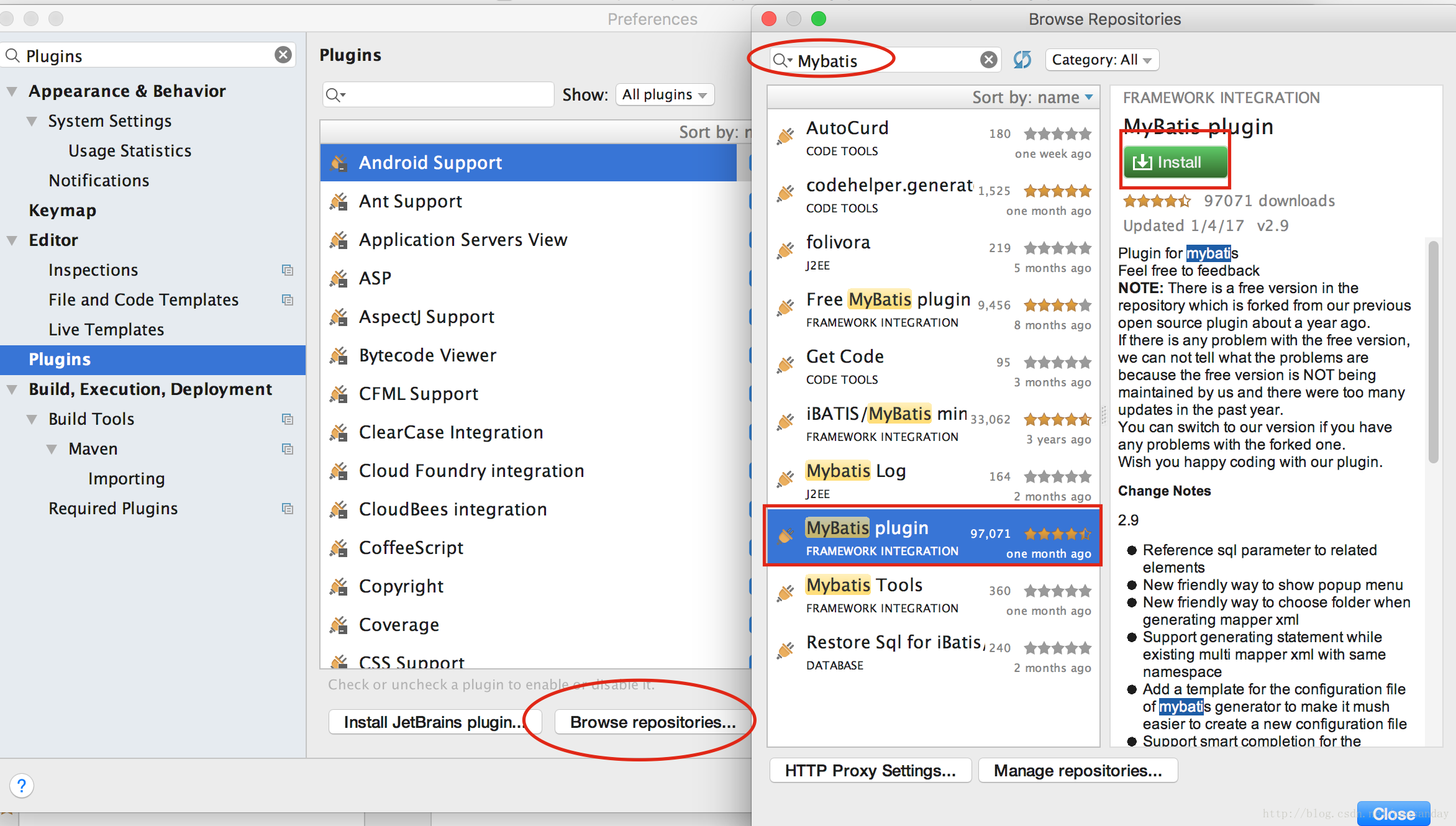Collapse the Editor section
Image resolution: width=1456 pixels, height=826 pixels.
coord(12,240)
